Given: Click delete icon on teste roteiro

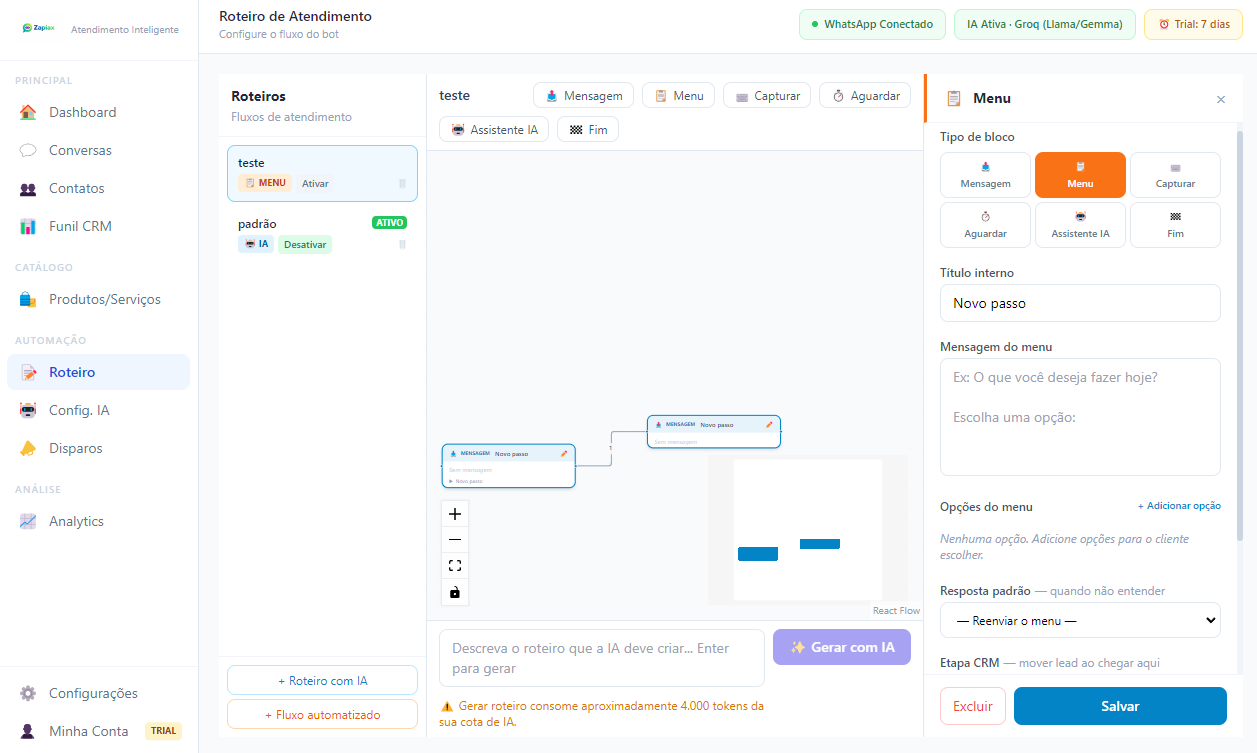Looking at the screenshot, I should coord(402,183).
